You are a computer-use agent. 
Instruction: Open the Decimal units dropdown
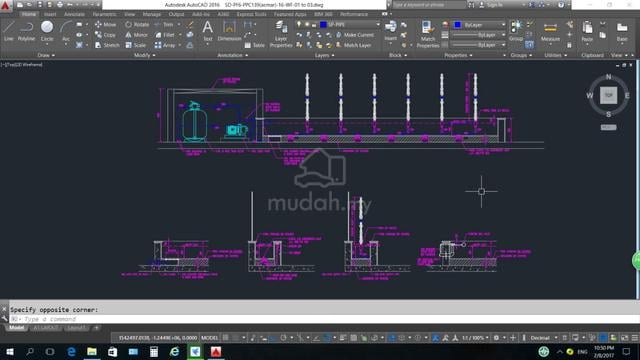point(543,338)
